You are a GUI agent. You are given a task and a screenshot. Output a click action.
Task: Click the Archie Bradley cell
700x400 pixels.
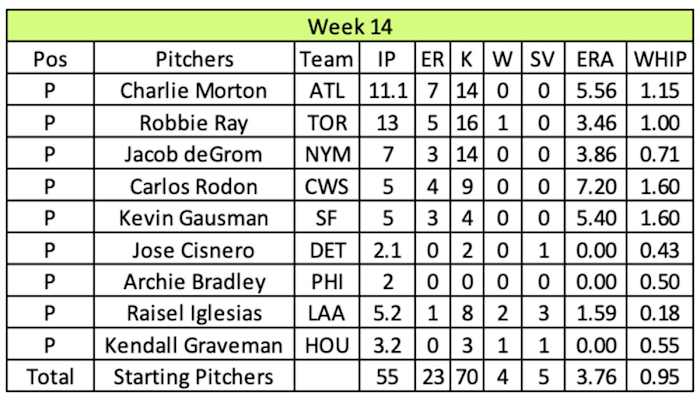(x=194, y=282)
